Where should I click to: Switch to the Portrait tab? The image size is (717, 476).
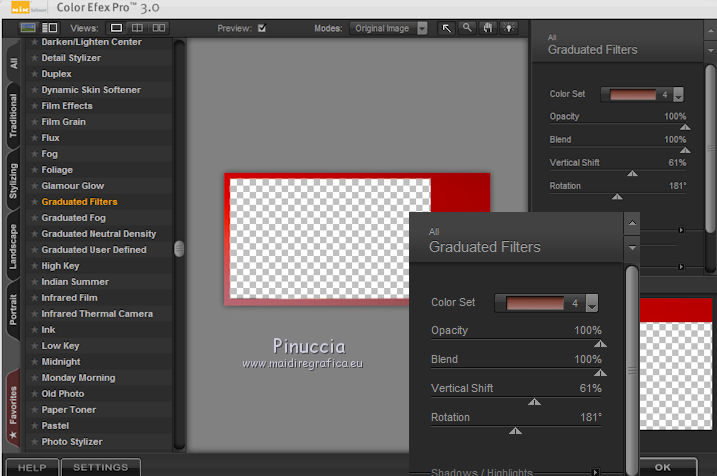[13, 310]
